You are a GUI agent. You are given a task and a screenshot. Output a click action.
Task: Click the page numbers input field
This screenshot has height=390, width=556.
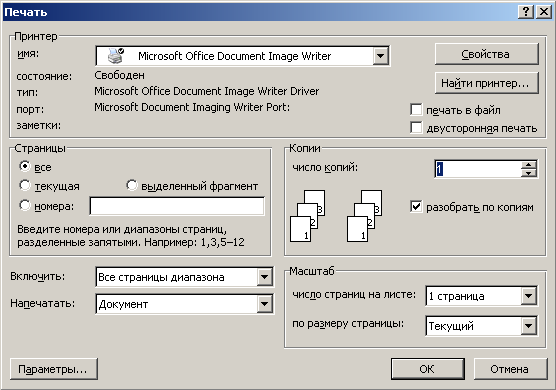coord(177,206)
